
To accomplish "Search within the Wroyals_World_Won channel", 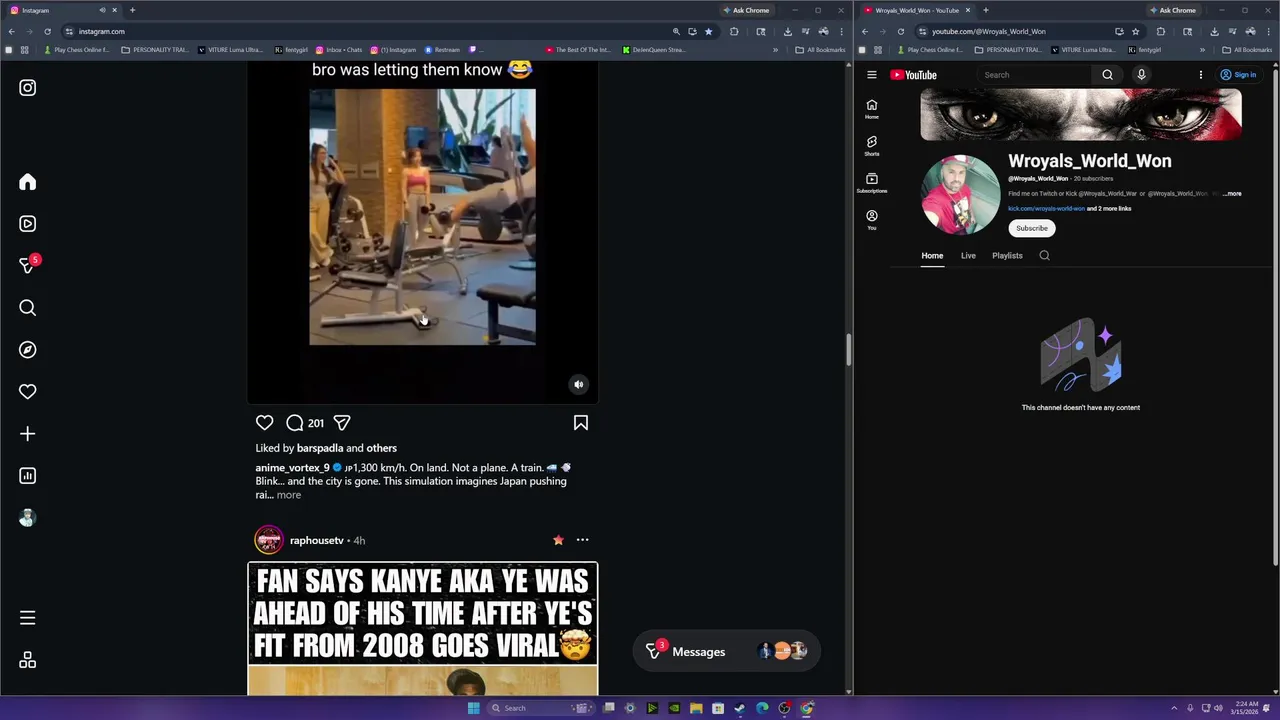I will (x=1044, y=256).
